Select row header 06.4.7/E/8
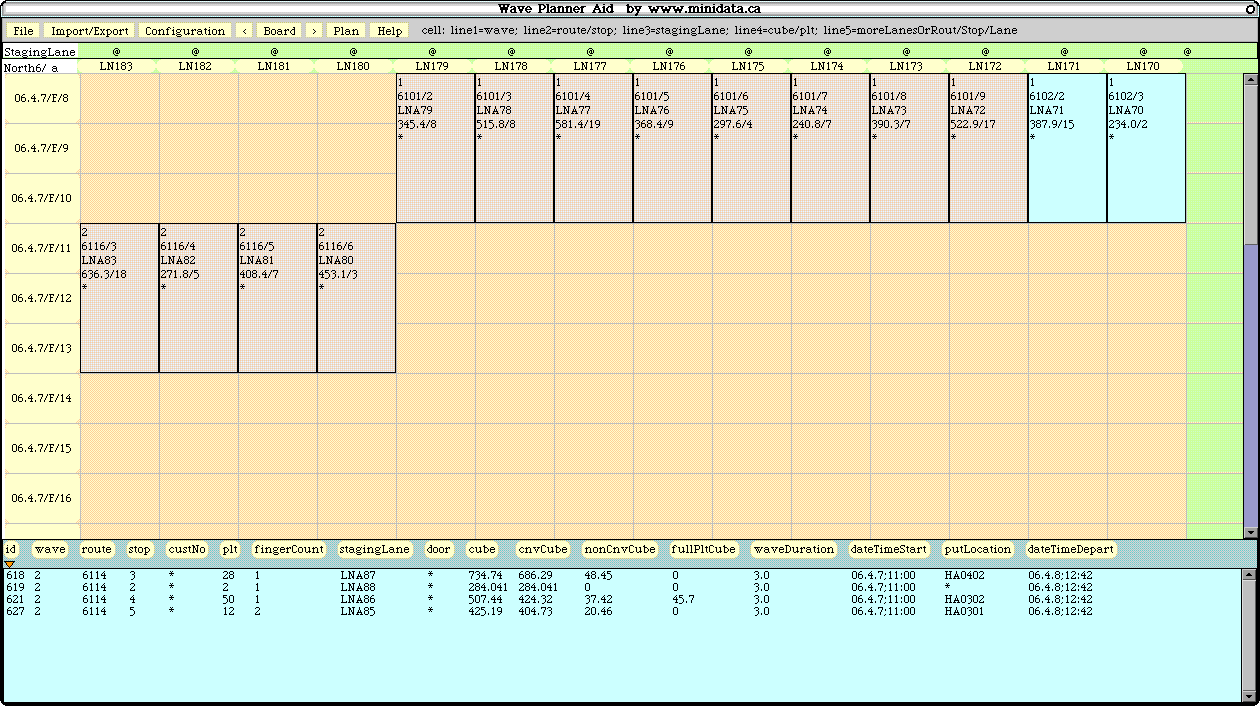1260x706 pixels. point(41,98)
